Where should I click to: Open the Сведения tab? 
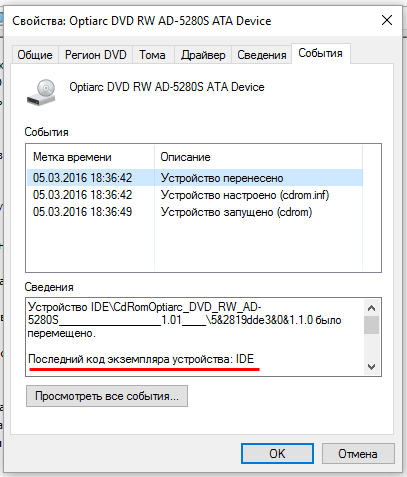point(262,55)
